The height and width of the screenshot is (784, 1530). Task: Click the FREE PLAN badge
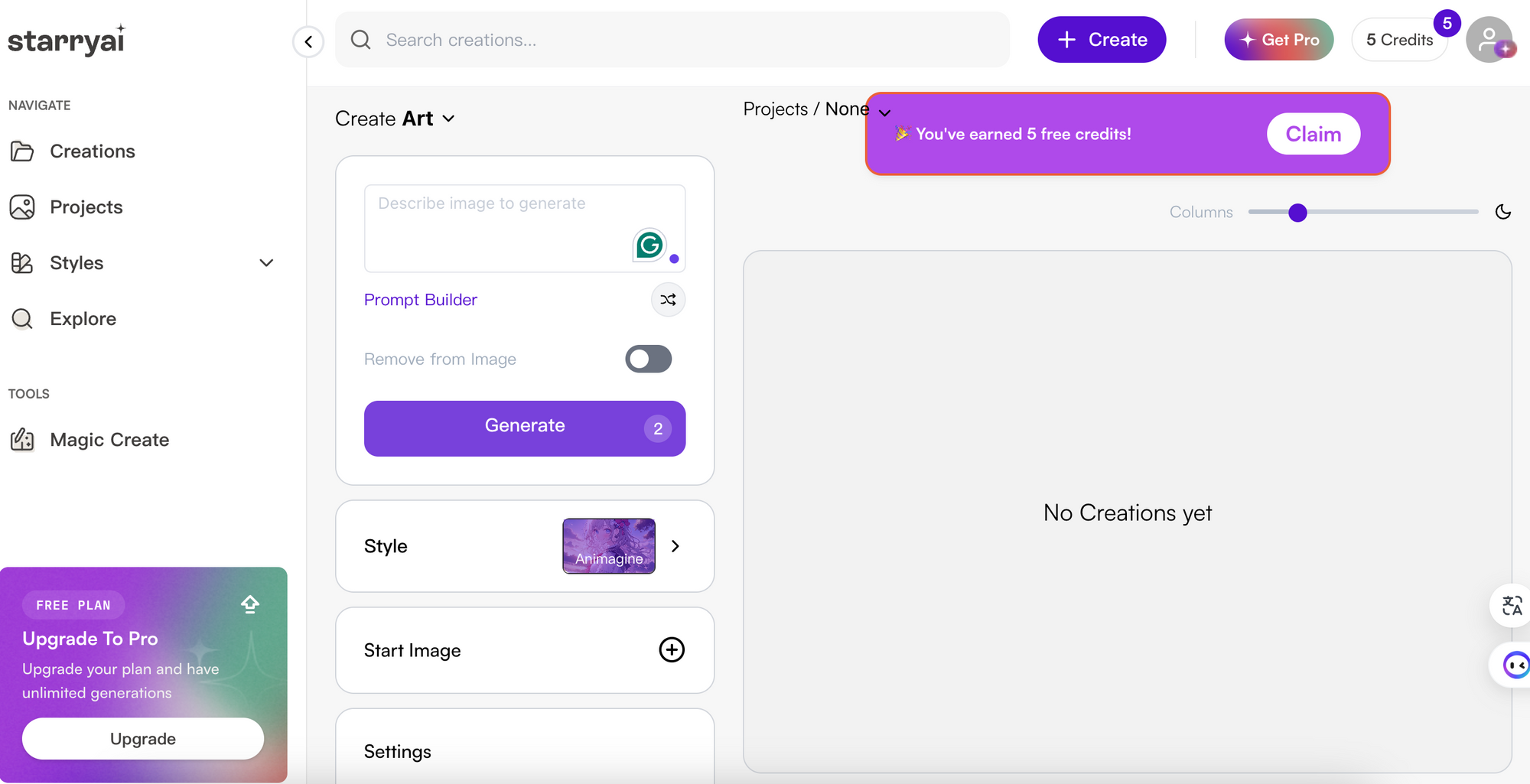click(x=73, y=605)
